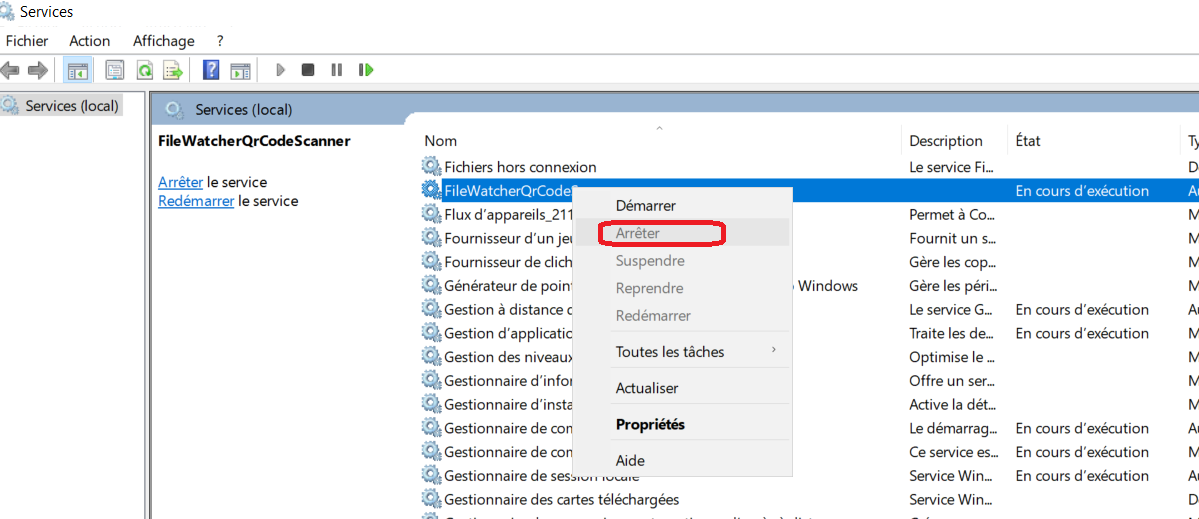Click the Show/Hide Console Tree toolbar icon
Image resolution: width=1199 pixels, height=519 pixels.
[x=77, y=70]
